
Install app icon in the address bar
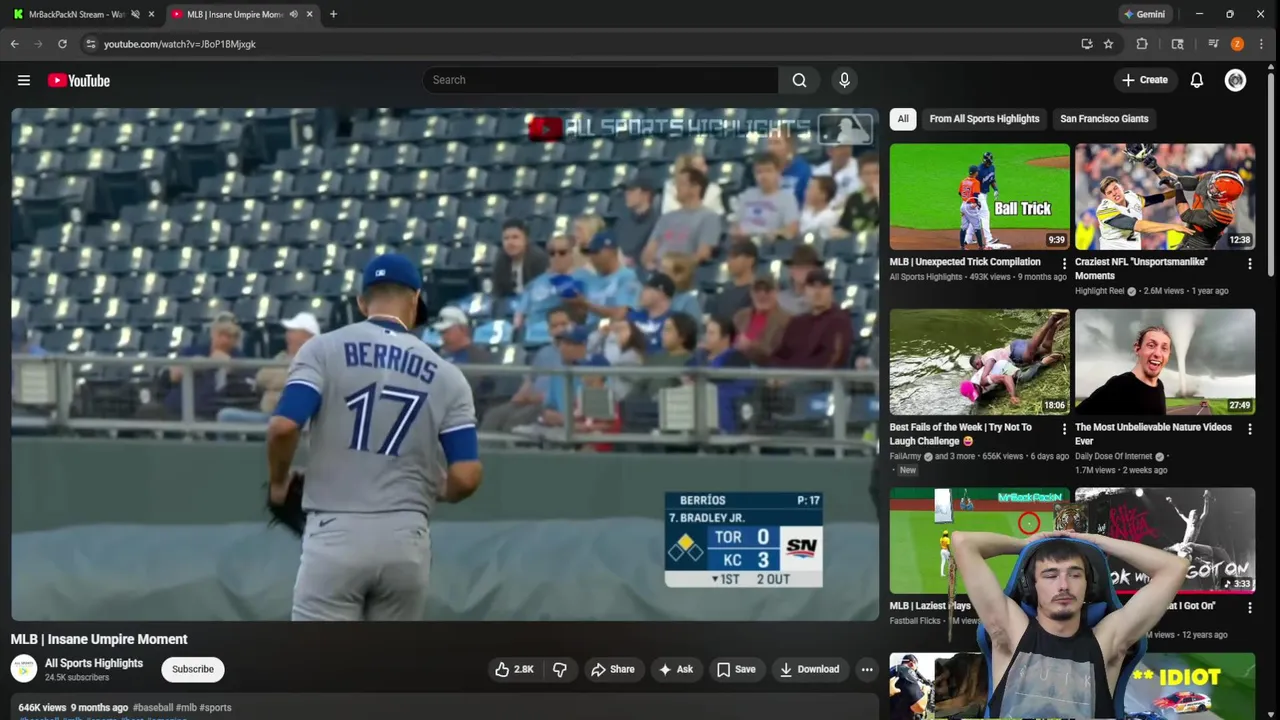point(1087,44)
